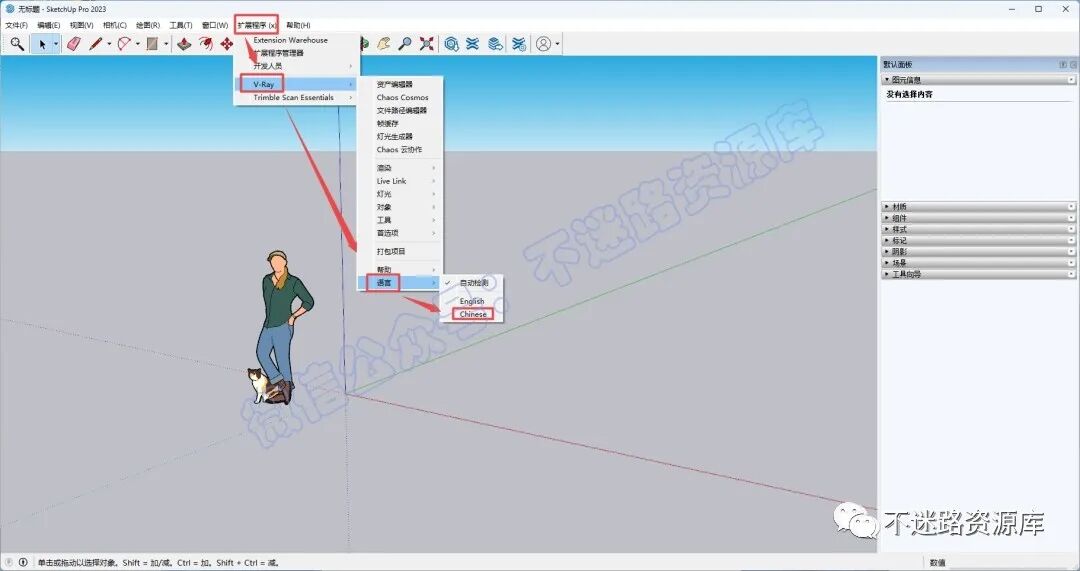Viewport: 1080px width, 571px height.
Task: Select the Rectangle shape tool
Action: point(152,44)
